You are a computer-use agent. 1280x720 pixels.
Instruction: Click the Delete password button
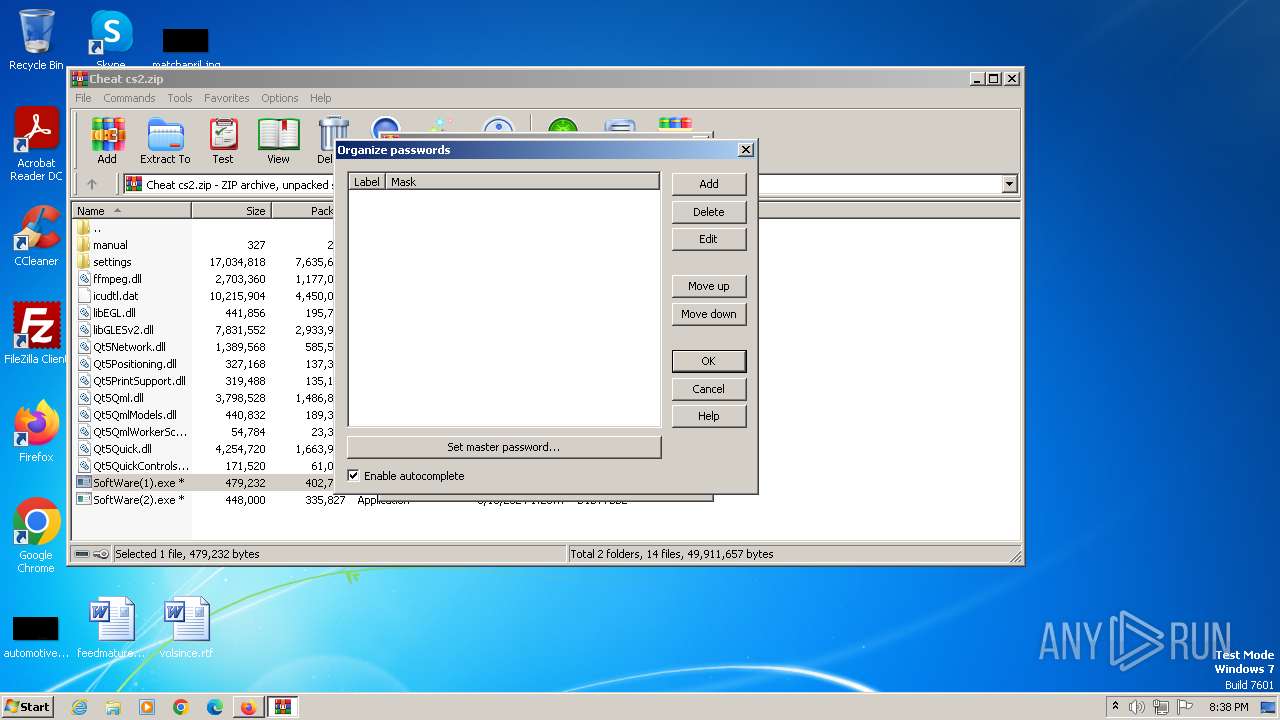pos(709,212)
